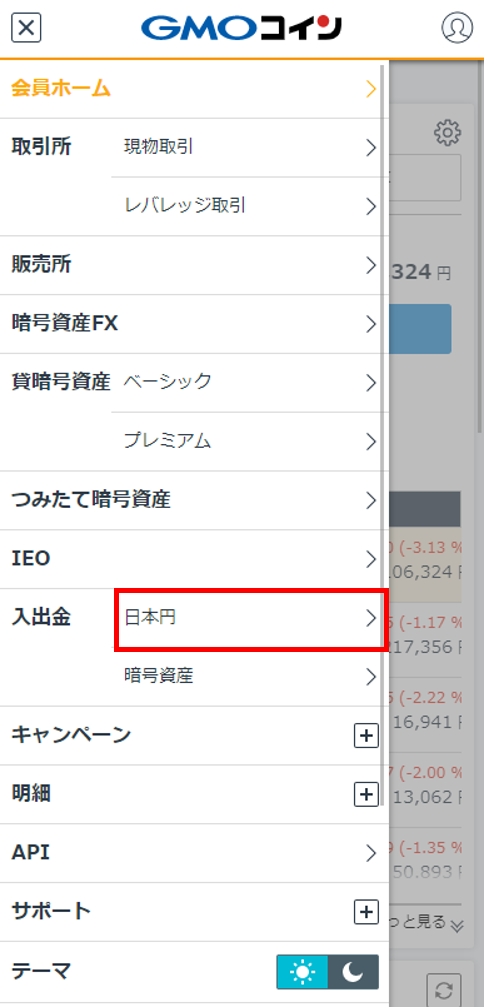Switch theme to dark mode moon

(x=353, y=972)
